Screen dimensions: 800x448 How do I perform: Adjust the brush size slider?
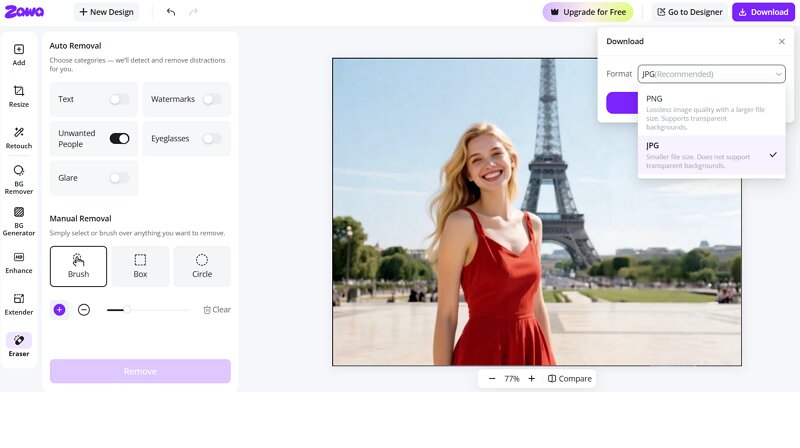pos(127,310)
